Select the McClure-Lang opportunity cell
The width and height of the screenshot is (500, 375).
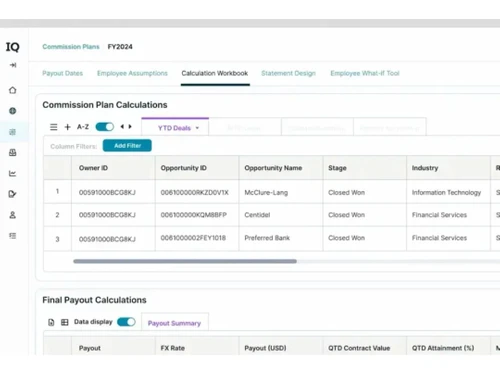coord(281,192)
